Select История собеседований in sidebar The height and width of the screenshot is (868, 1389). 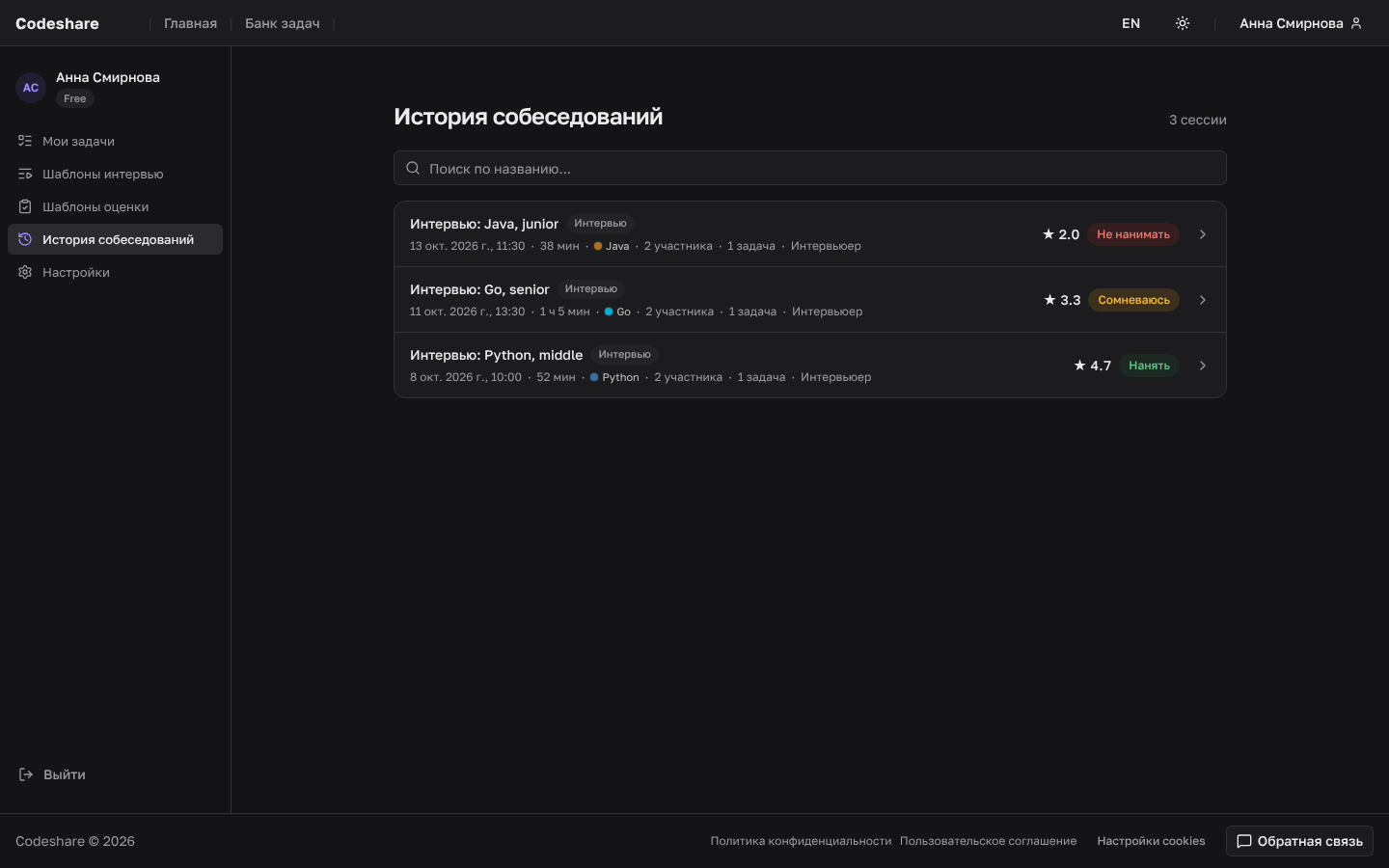(x=115, y=239)
